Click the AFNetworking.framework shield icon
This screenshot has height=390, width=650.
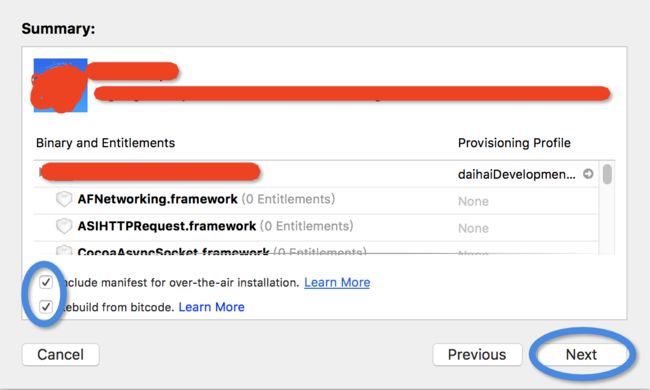[64, 199]
